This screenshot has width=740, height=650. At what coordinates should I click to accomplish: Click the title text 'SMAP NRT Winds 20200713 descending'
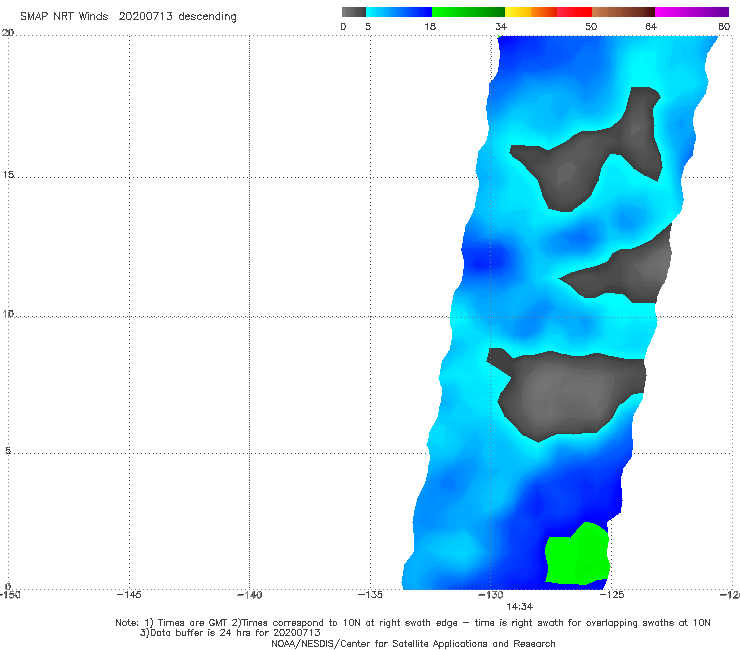pos(128,16)
